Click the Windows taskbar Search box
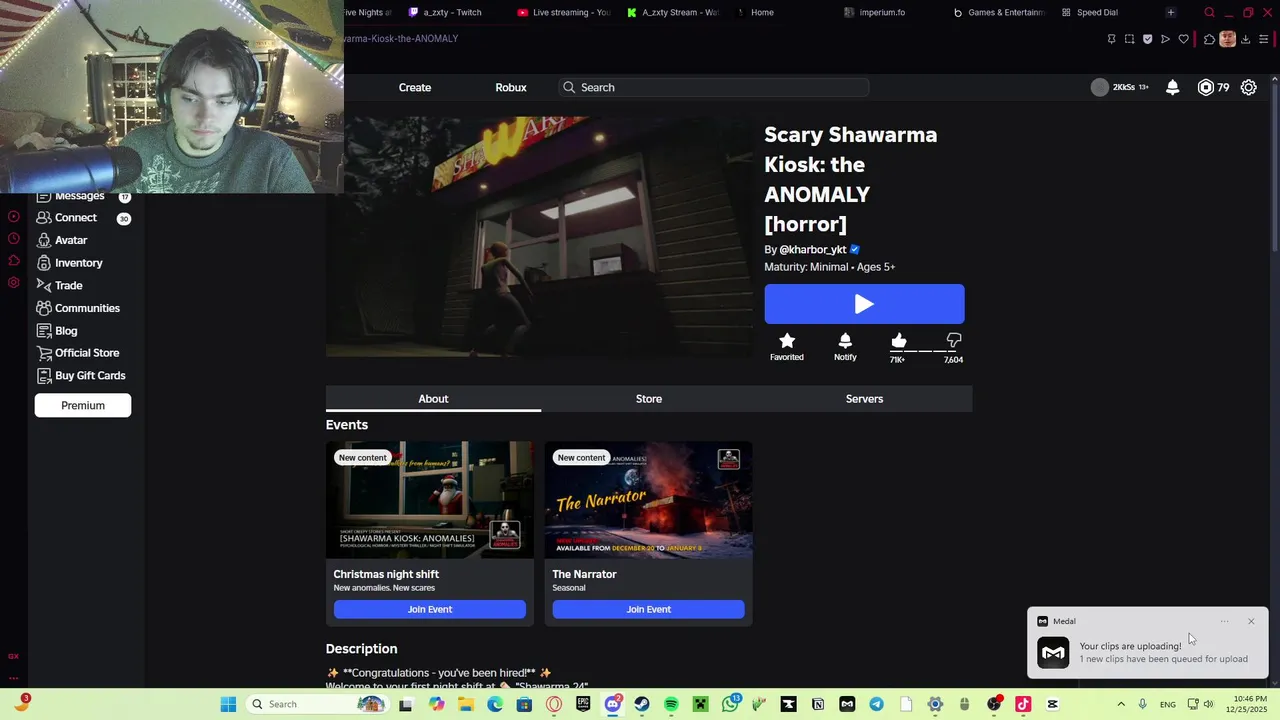1280x720 pixels. (x=317, y=704)
